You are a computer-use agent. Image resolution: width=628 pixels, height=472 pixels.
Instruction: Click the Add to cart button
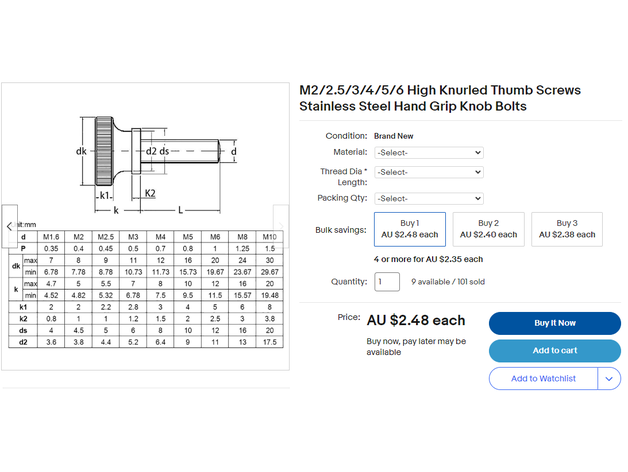tap(554, 351)
